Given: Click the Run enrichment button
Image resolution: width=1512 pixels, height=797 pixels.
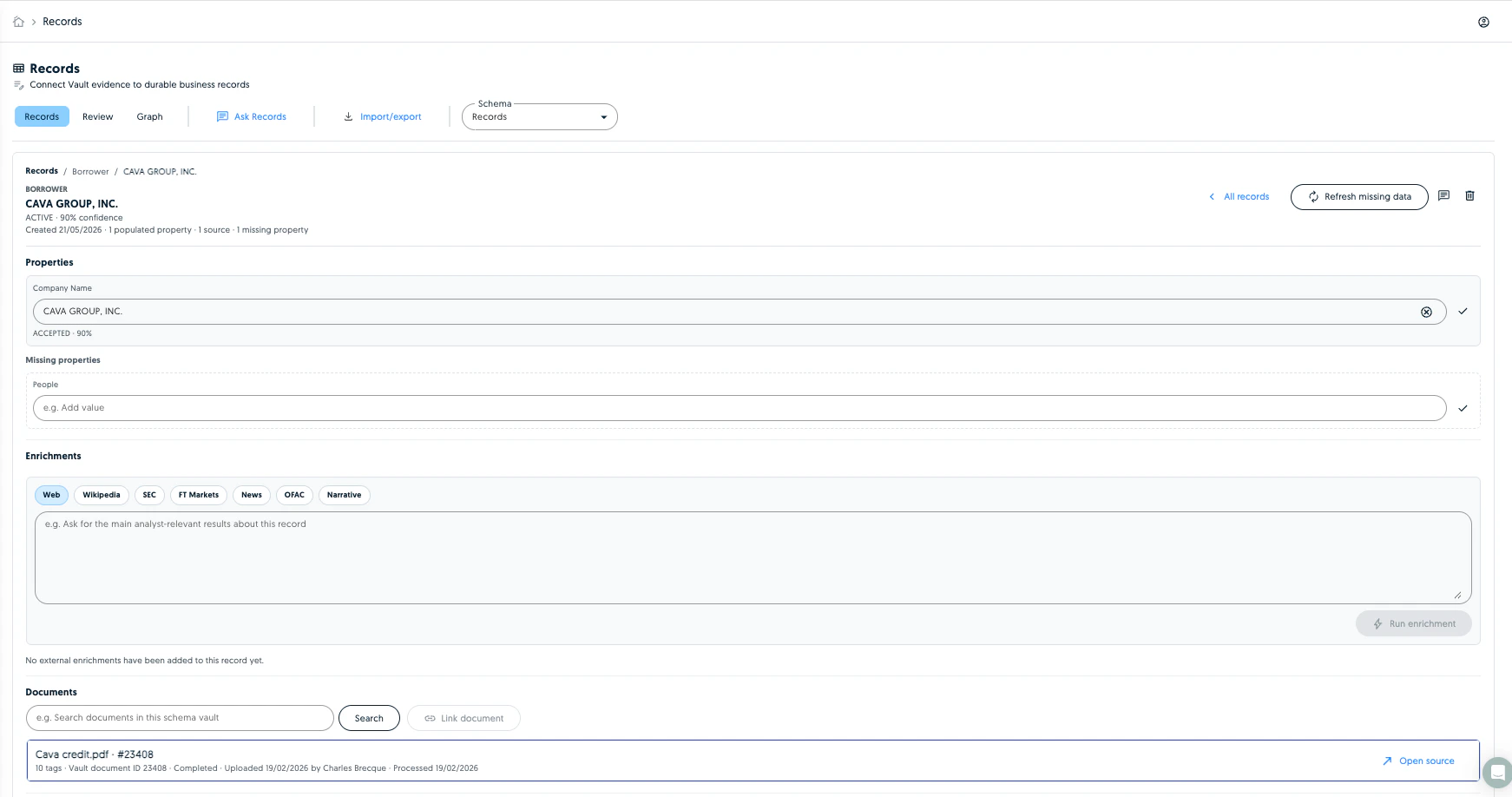Looking at the screenshot, I should [x=1414, y=623].
